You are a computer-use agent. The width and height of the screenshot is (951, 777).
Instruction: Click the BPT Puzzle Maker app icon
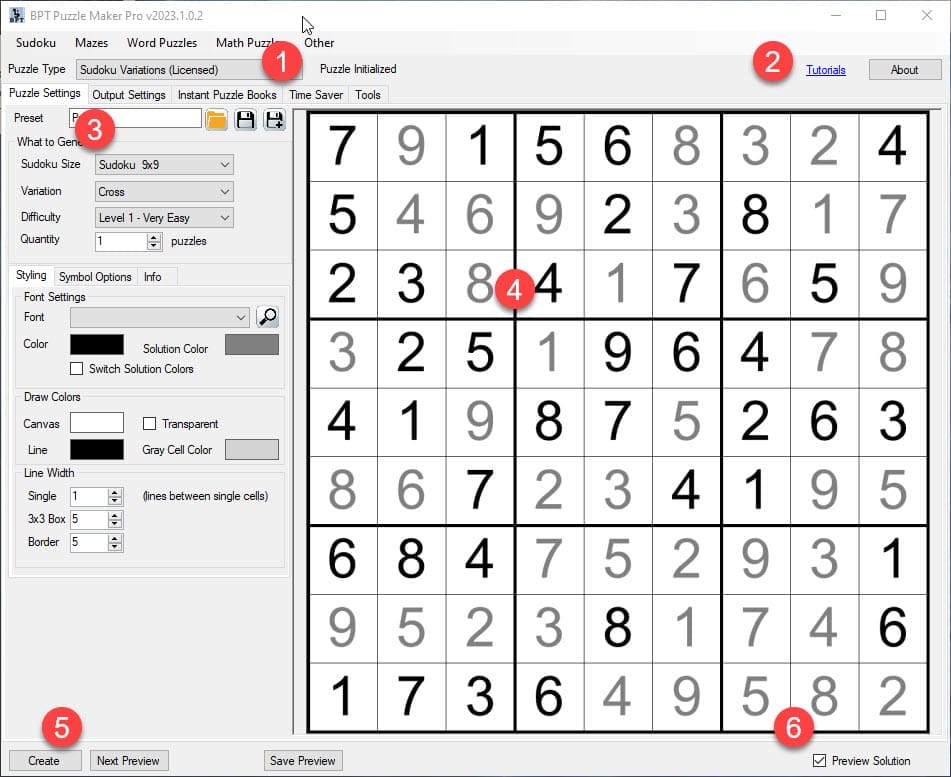(16, 14)
